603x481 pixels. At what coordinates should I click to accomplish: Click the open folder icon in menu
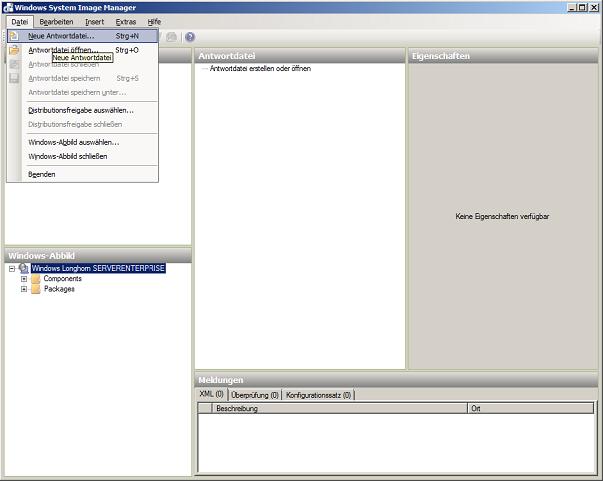(14, 50)
